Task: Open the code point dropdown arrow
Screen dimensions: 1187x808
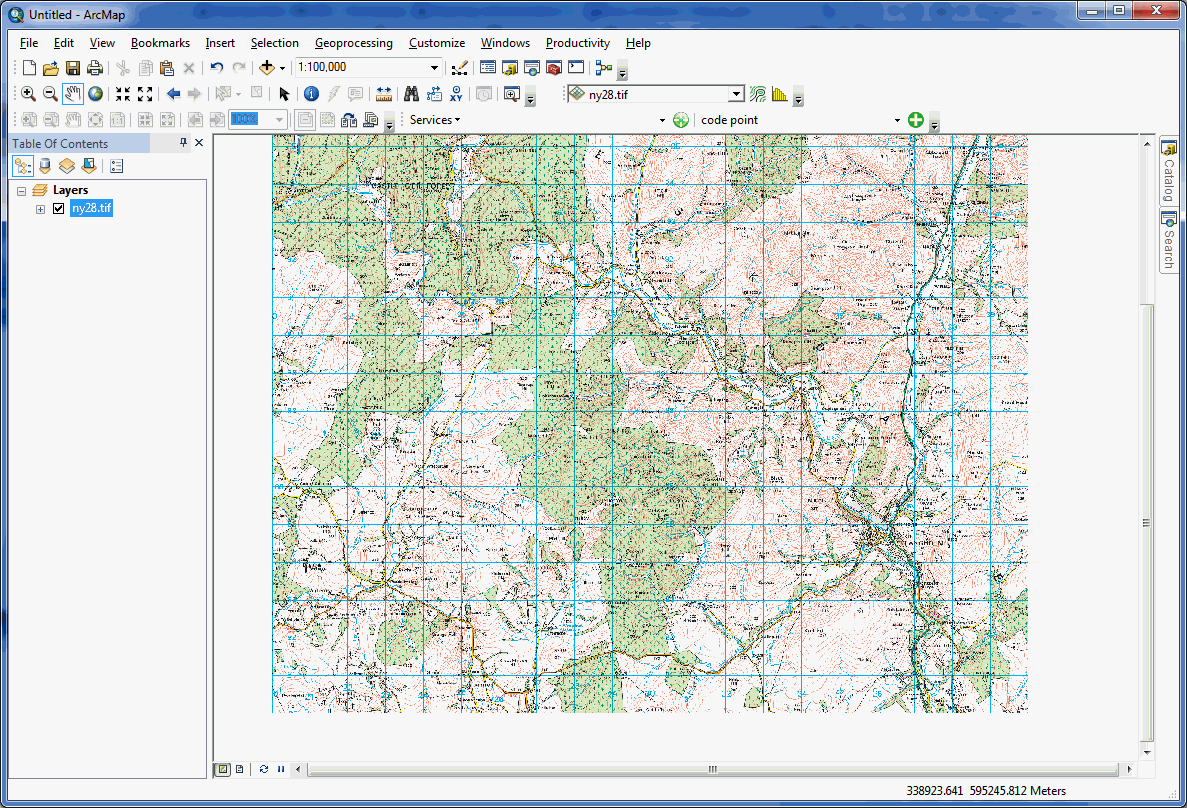Action: point(897,120)
